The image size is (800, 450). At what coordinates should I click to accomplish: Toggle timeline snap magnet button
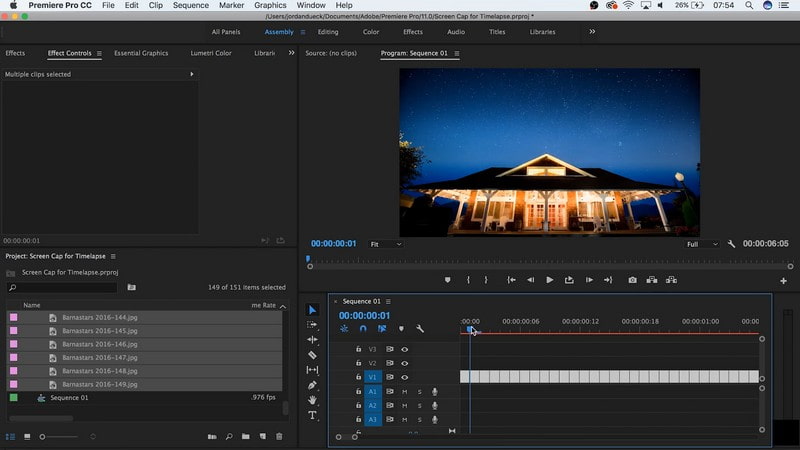pos(363,328)
